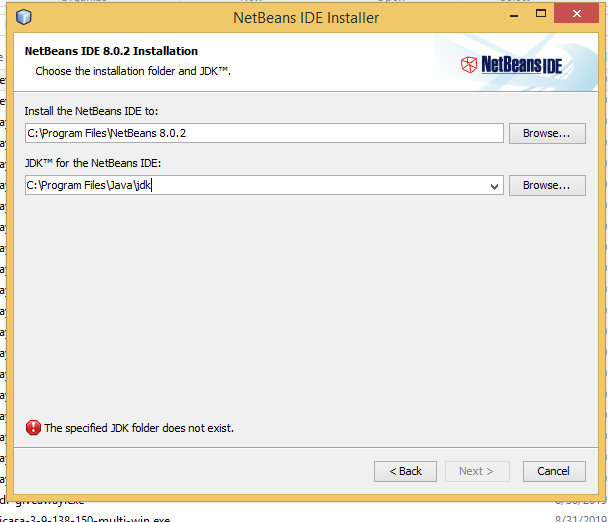Click the 'The specified JDK folder does not exist.' message
Screen dimensions: 608x522
(139, 428)
